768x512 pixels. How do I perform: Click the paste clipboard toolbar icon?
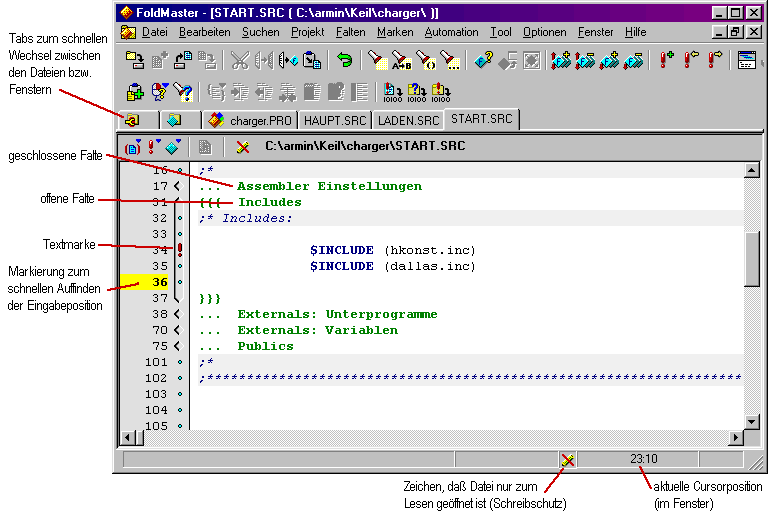click(x=312, y=60)
